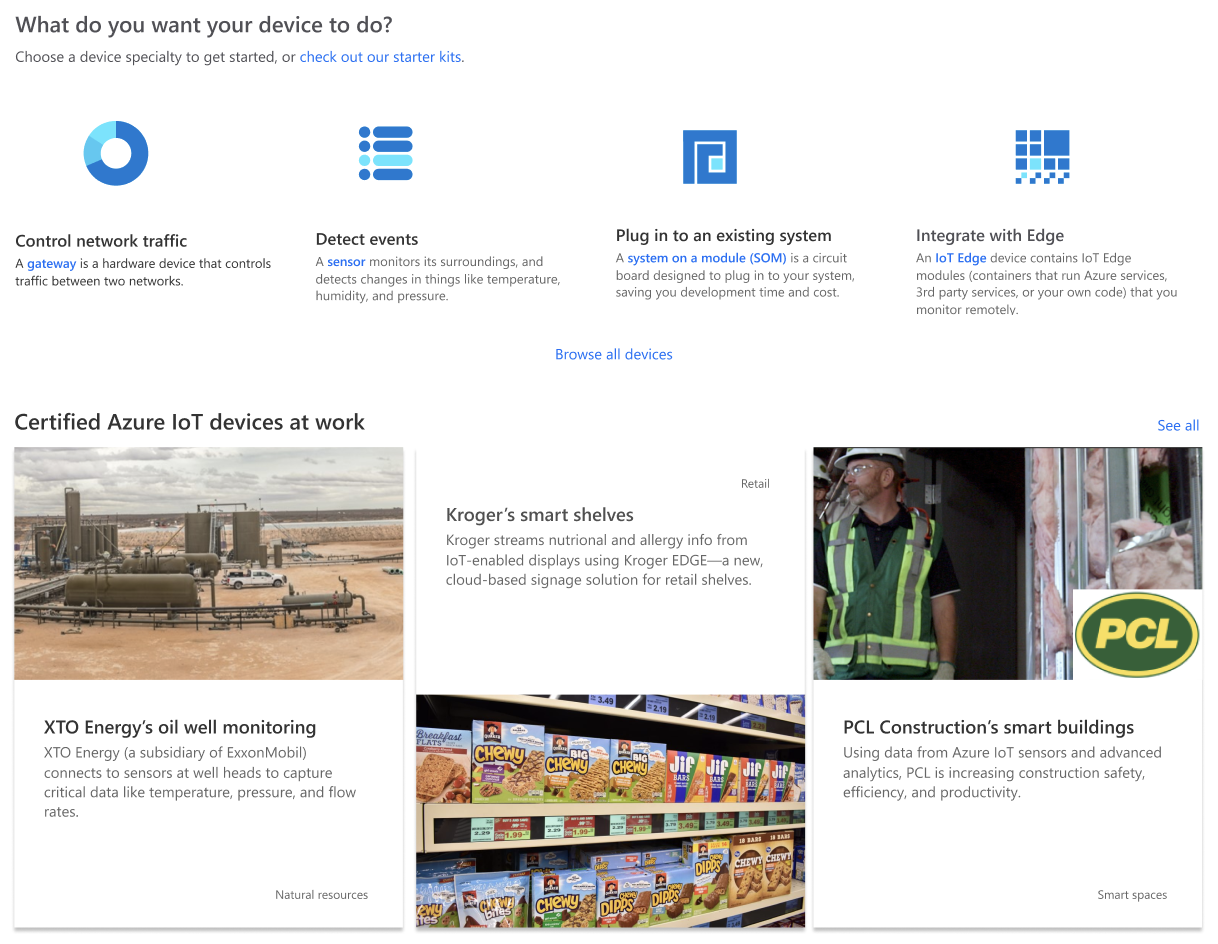Select the 'Integrate with Edge' heading
Image resolution: width=1218 pixels, height=944 pixels.
(990, 236)
